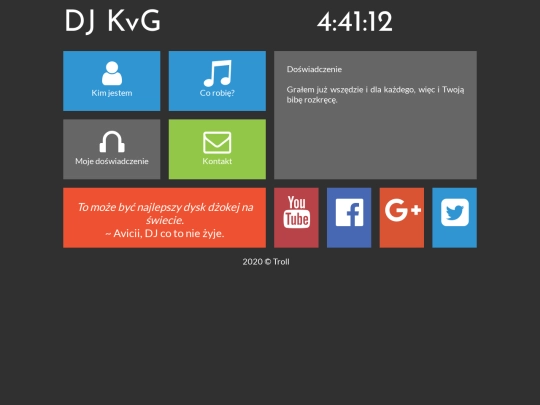Viewport: 540px width, 405px height.
Task: Click the 2020 © Troll footer text
Action: pyautogui.click(x=266, y=262)
